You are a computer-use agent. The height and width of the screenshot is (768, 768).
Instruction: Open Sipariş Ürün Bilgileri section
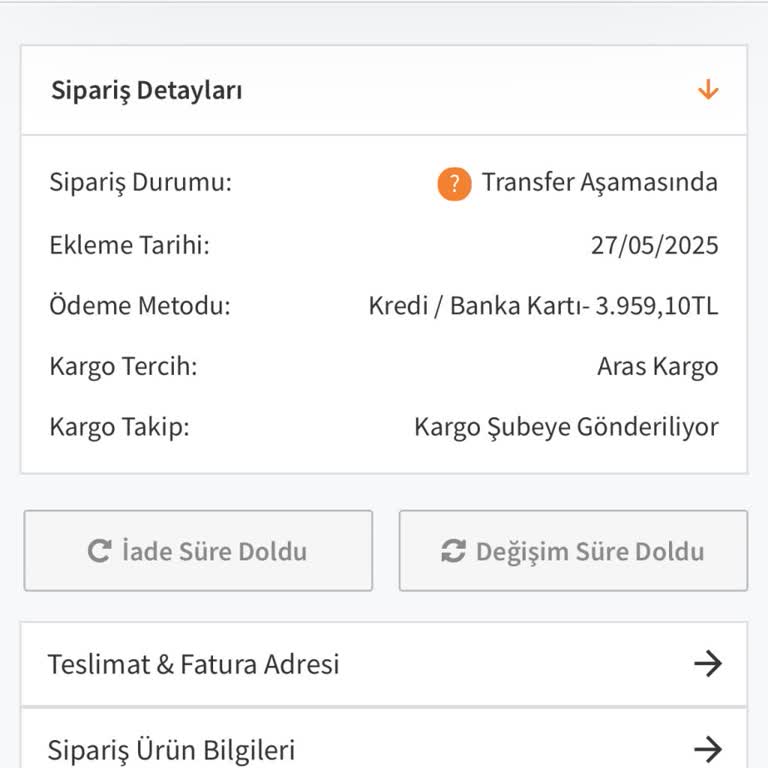click(171, 749)
